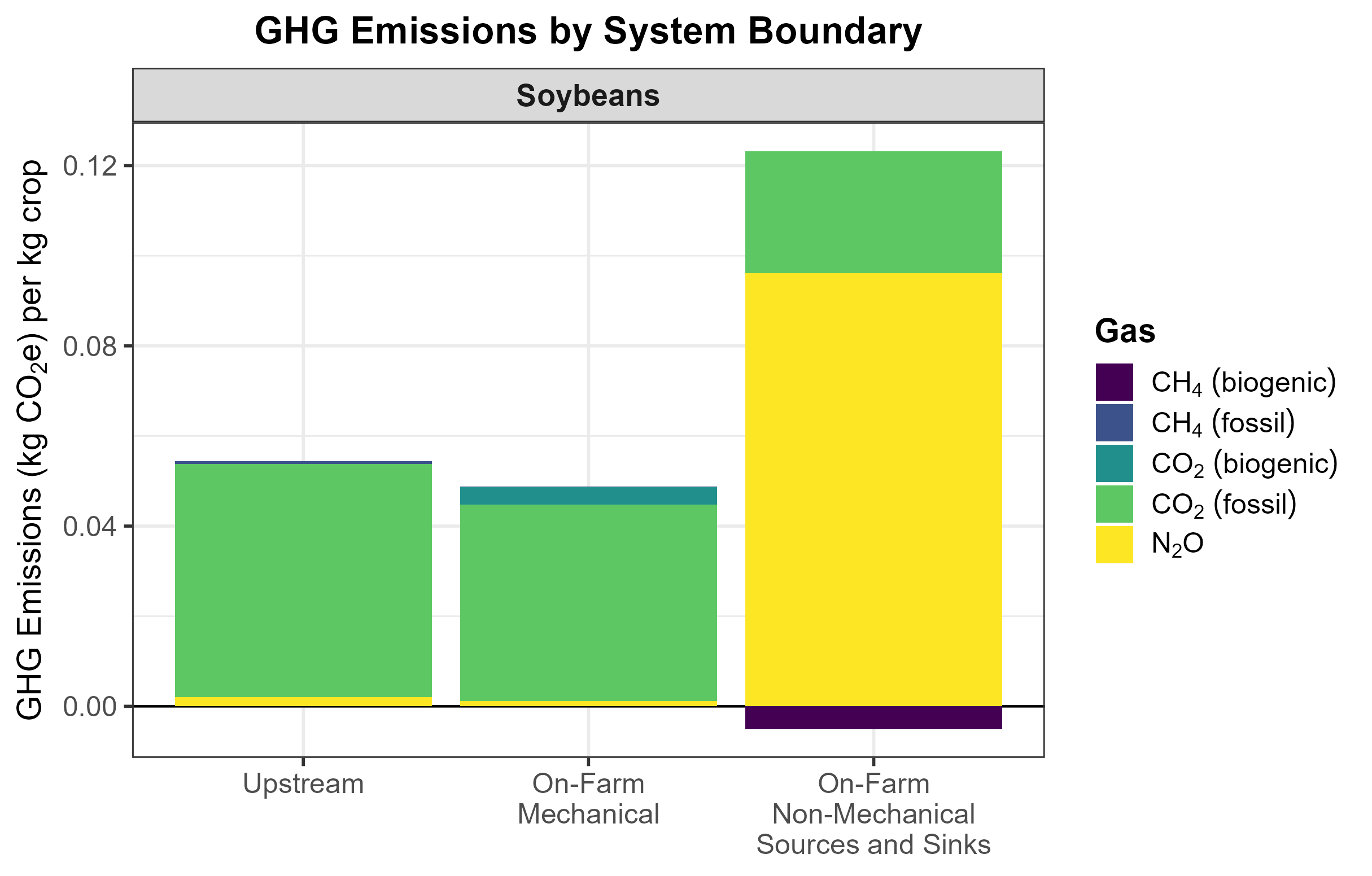Click the Soybeans facet header strip

pyautogui.click(x=588, y=96)
